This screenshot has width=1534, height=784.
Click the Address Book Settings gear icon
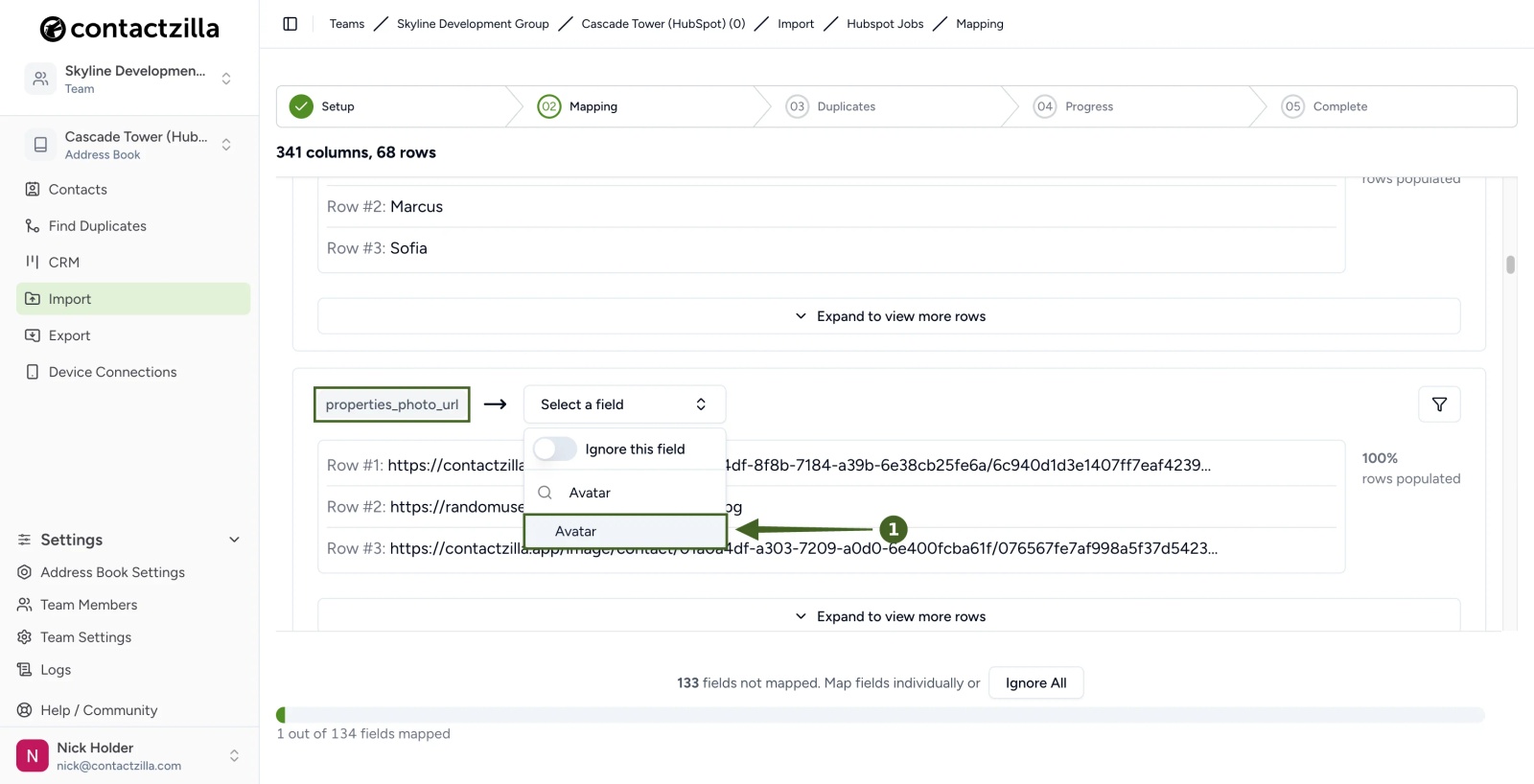(x=25, y=572)
